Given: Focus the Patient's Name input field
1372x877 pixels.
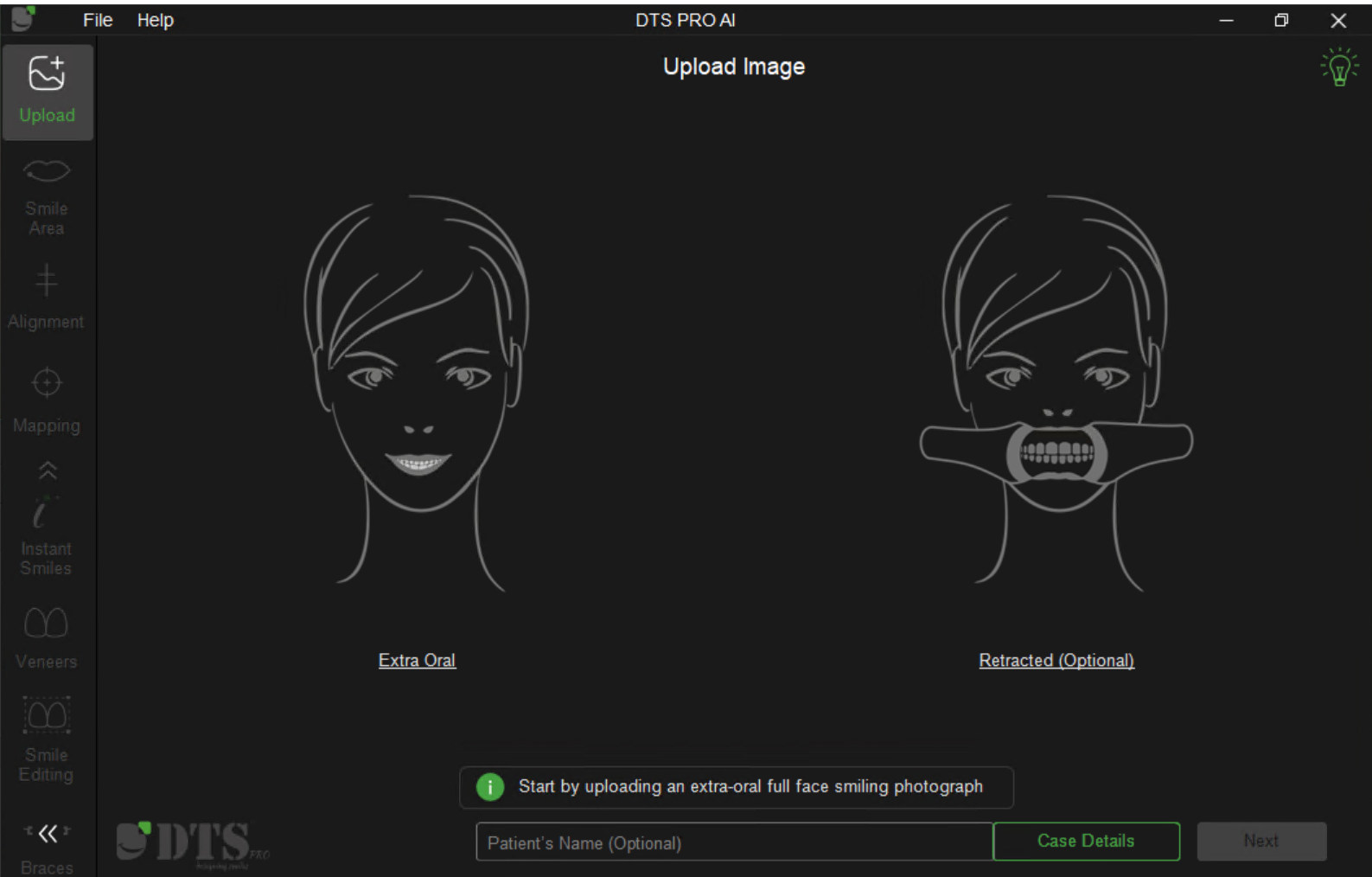Looking at the screenshot, I should pos(734,842).
